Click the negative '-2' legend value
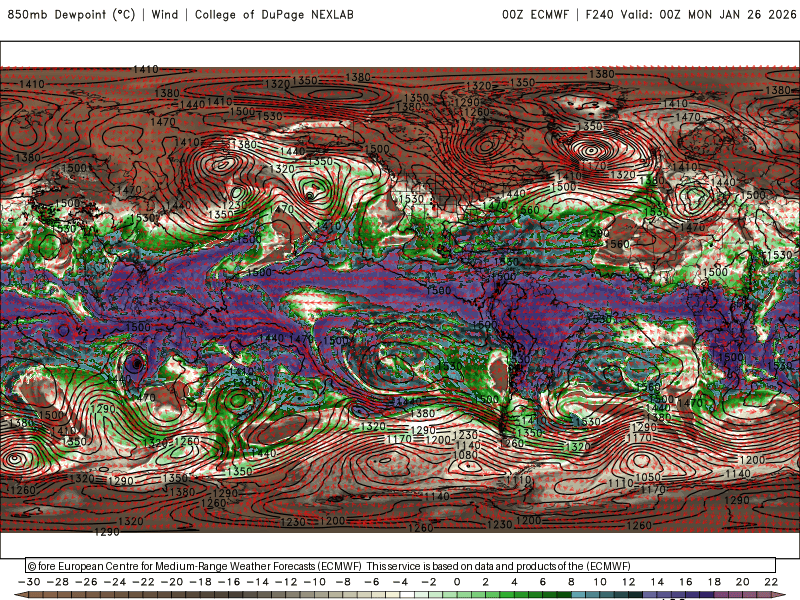 429,582
